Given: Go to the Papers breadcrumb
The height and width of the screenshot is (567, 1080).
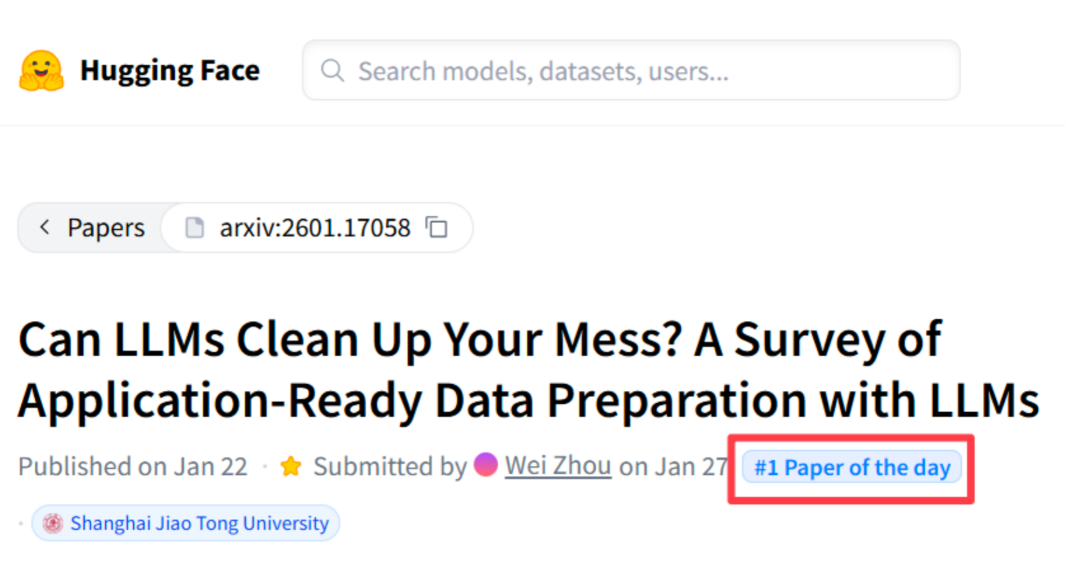Looking at the screenshot, I should tap(105, 228).
